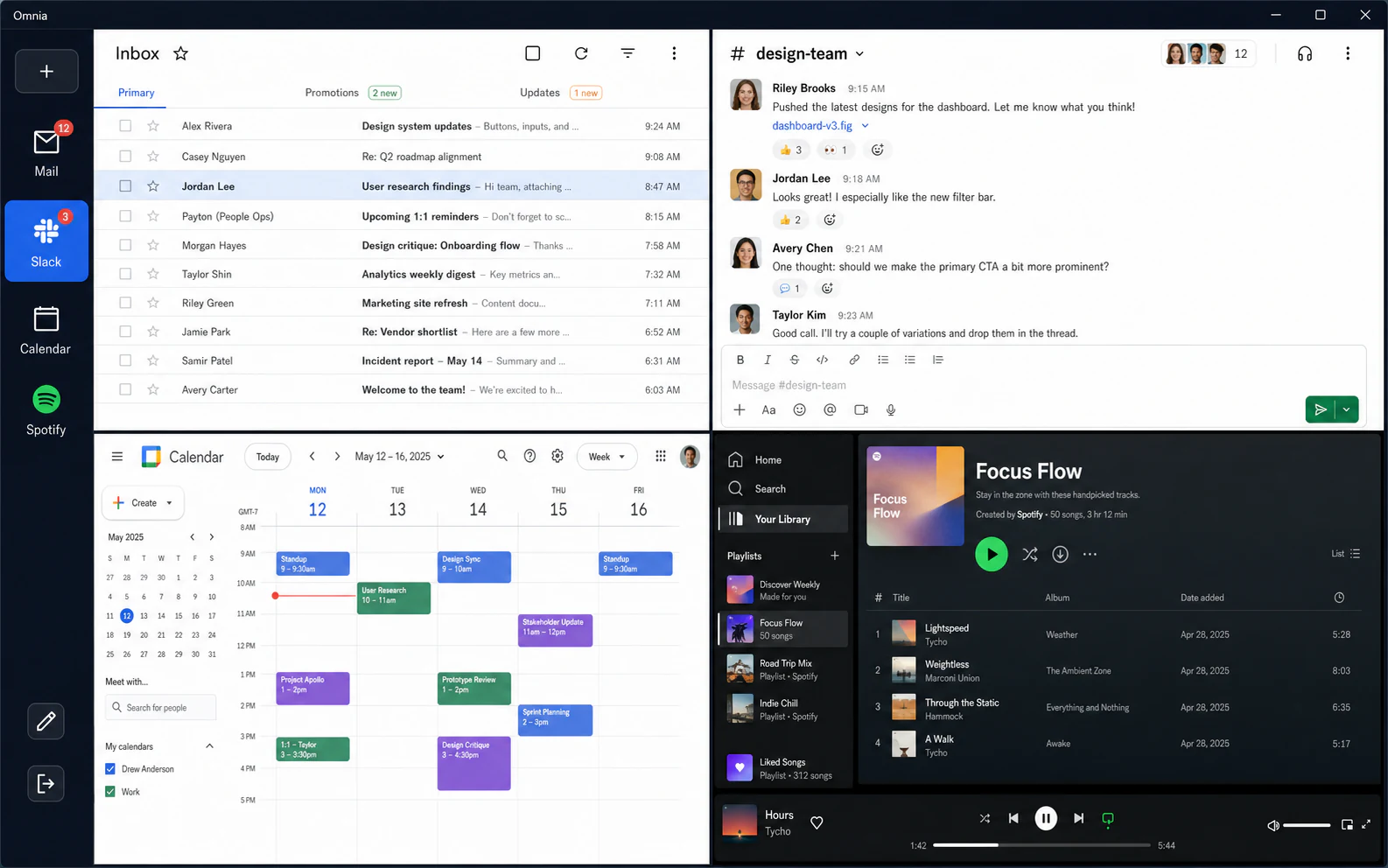The image size is (1388, 868).
Task: Collapse the My calendars section
Action: (x=209, y=746)
